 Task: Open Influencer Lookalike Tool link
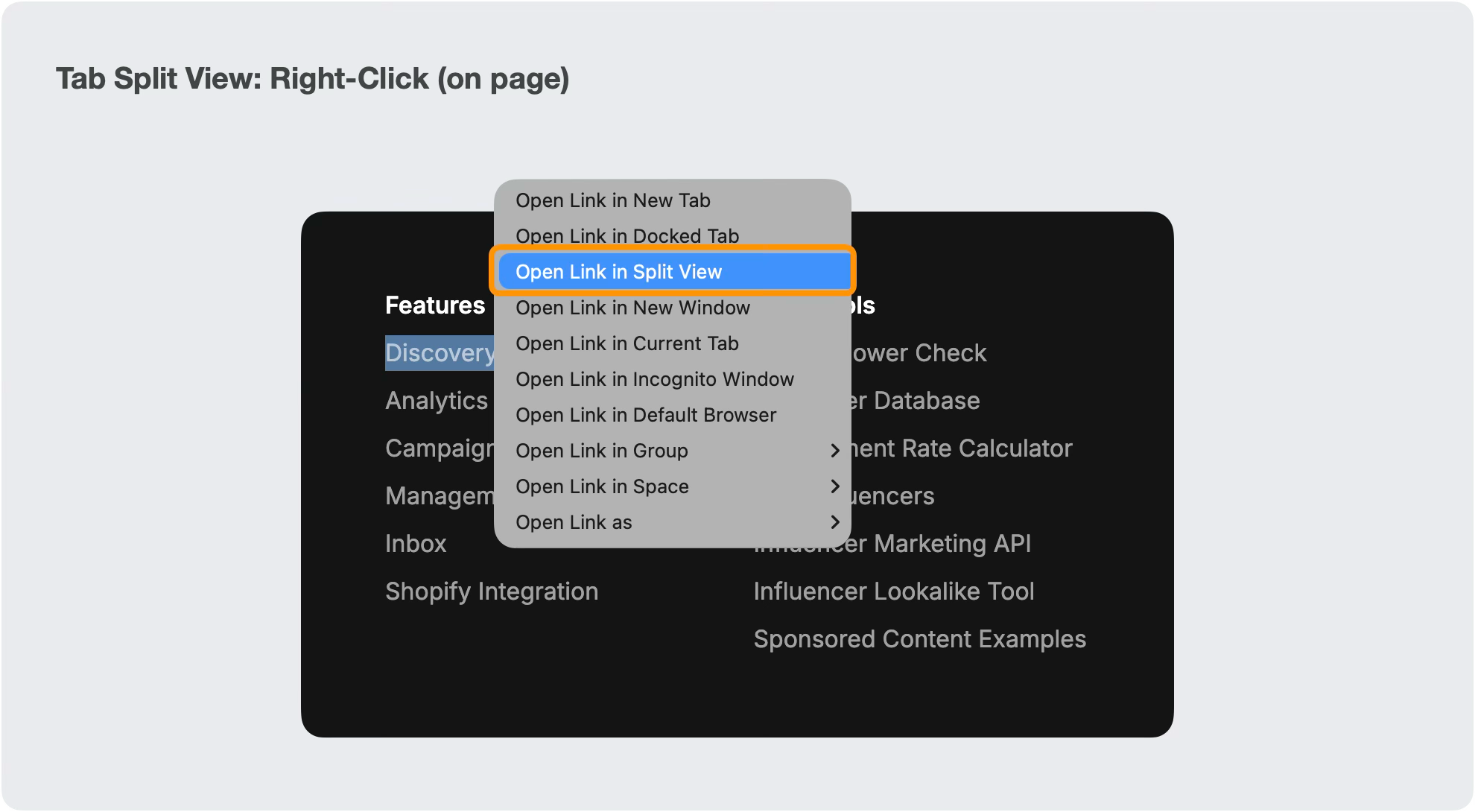click(x=893, y=591)
